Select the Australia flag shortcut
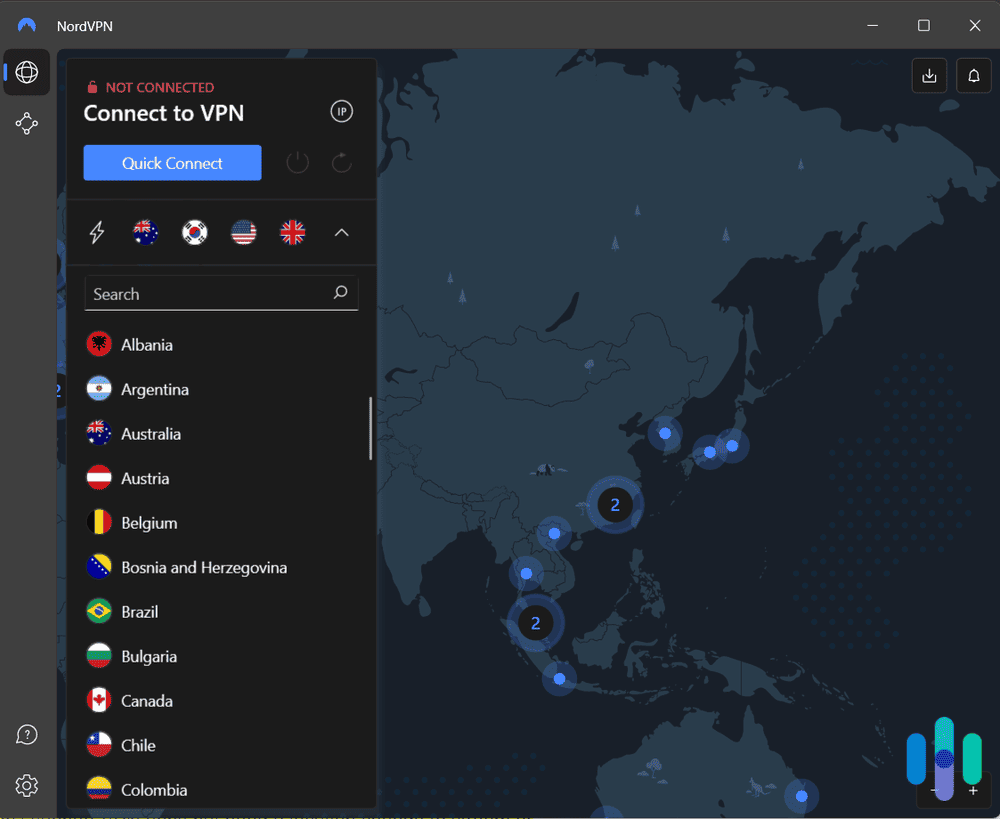1000x819 pixels. (146, 232)
